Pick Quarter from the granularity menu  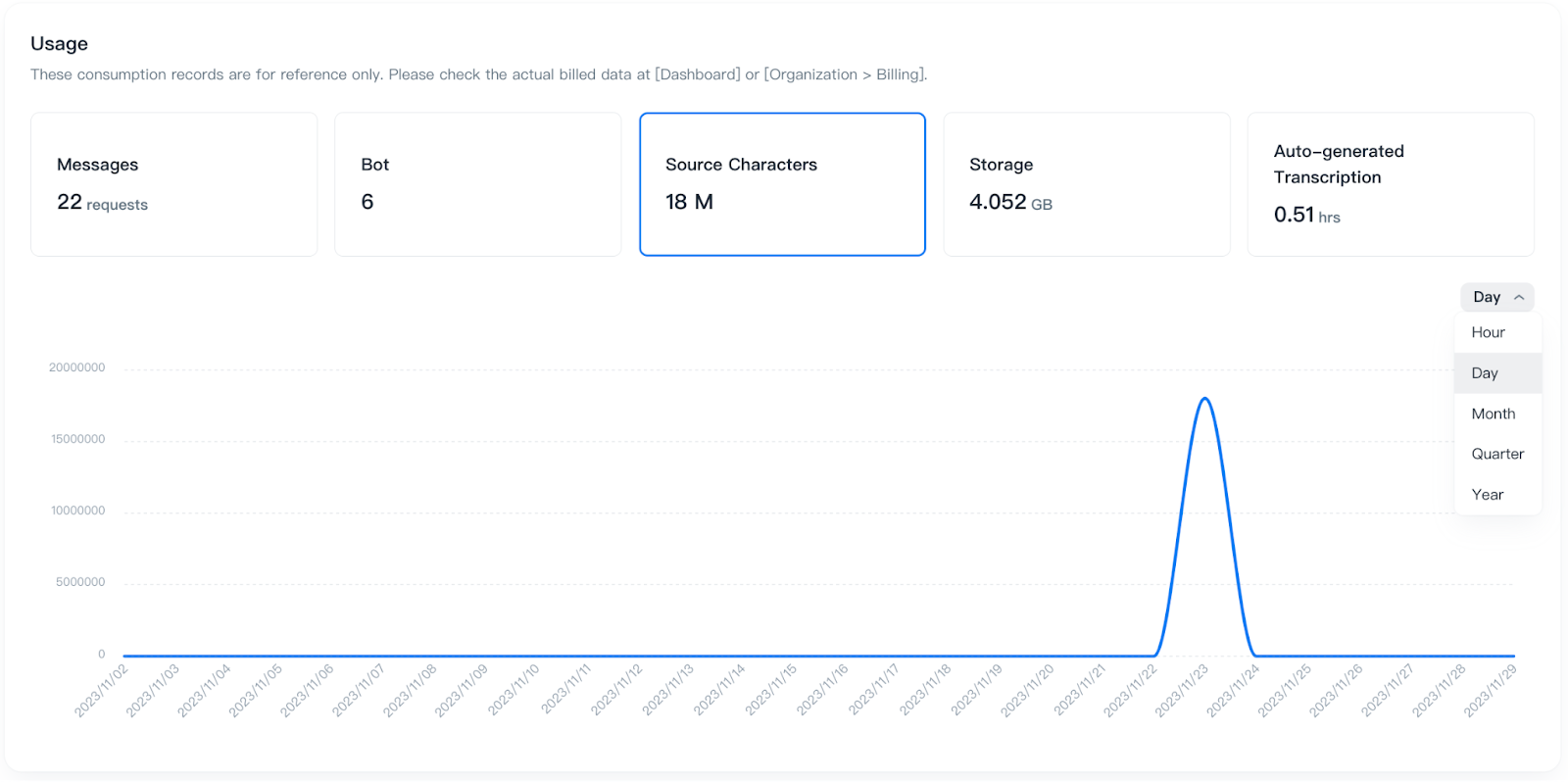1496,455
